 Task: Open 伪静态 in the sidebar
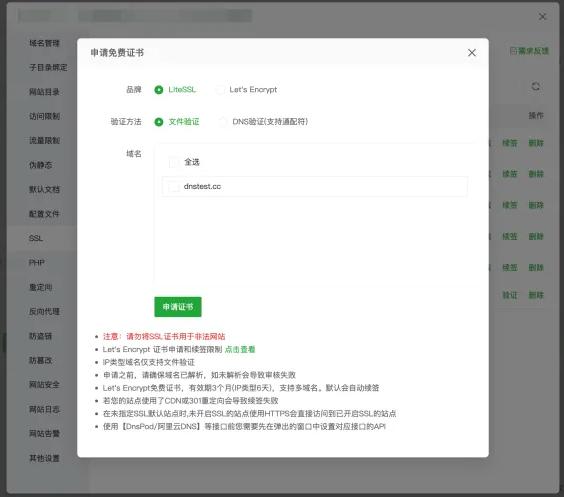(x=40, y=165)
